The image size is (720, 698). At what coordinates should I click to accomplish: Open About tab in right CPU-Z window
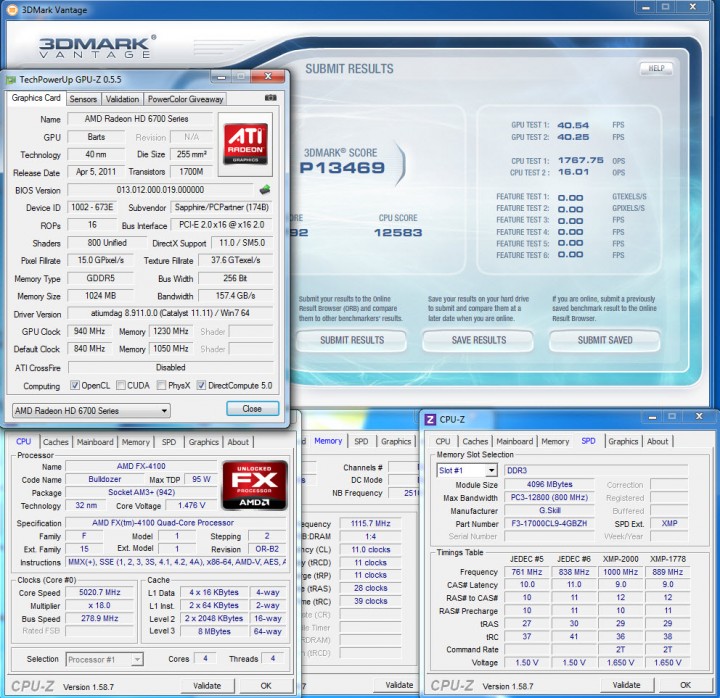point(658,441)
